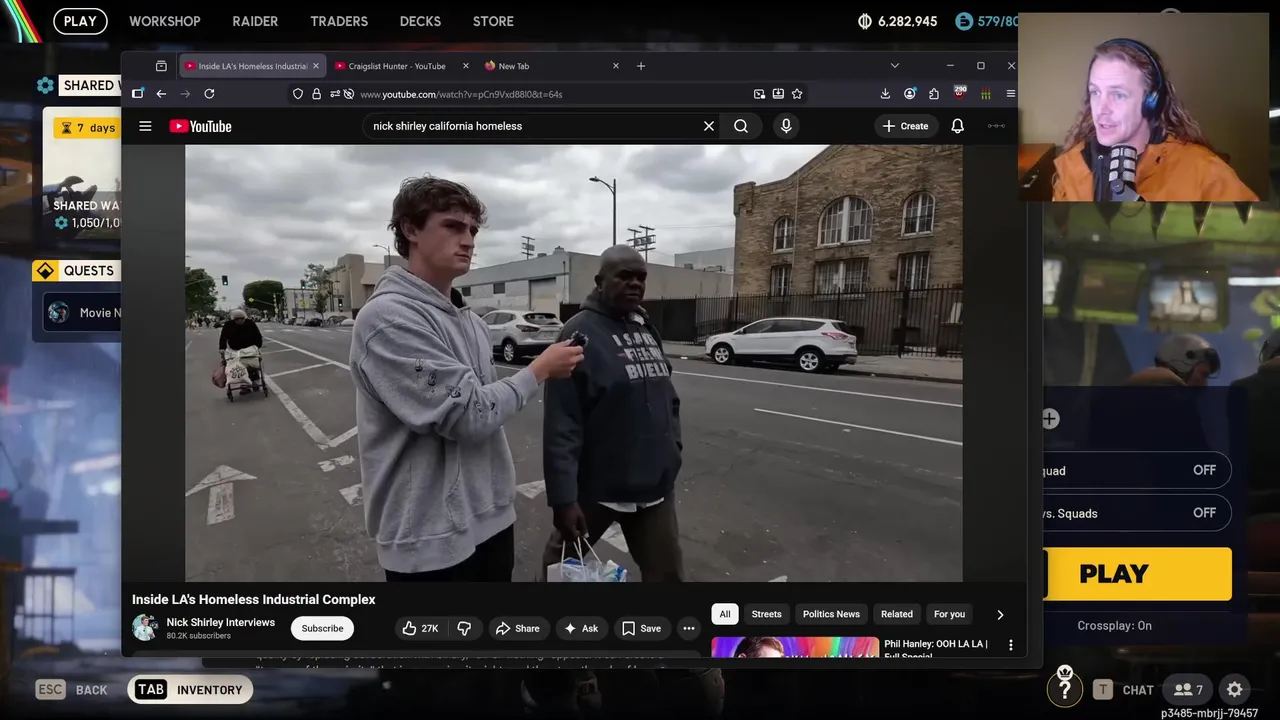Toggle the Squad fill OFF switch
The height and width of the screenshot is (720, 1280).
click(1204, 470)
